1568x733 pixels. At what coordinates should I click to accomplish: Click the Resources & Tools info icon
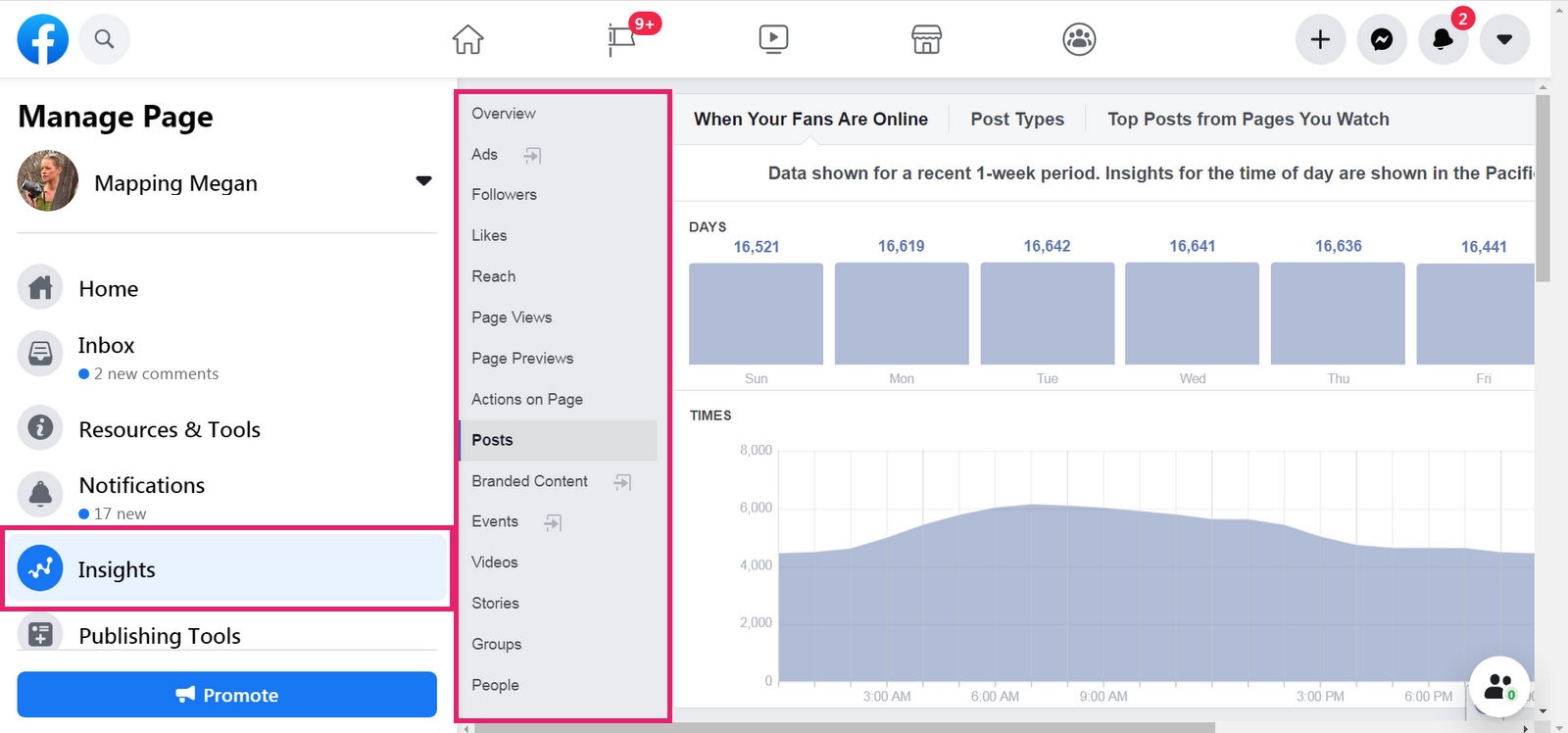40,428
